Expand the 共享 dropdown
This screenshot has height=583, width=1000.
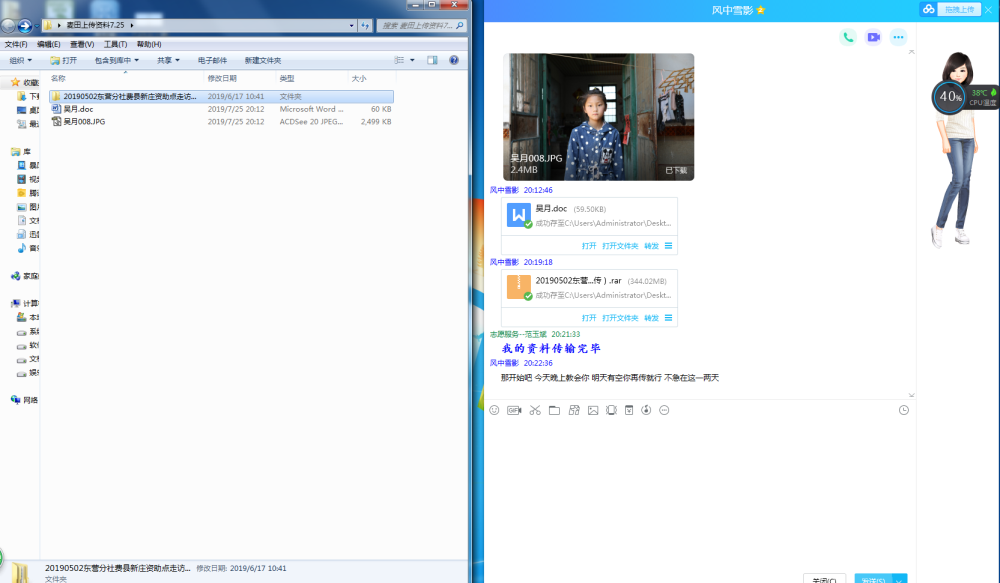(168, 61)
